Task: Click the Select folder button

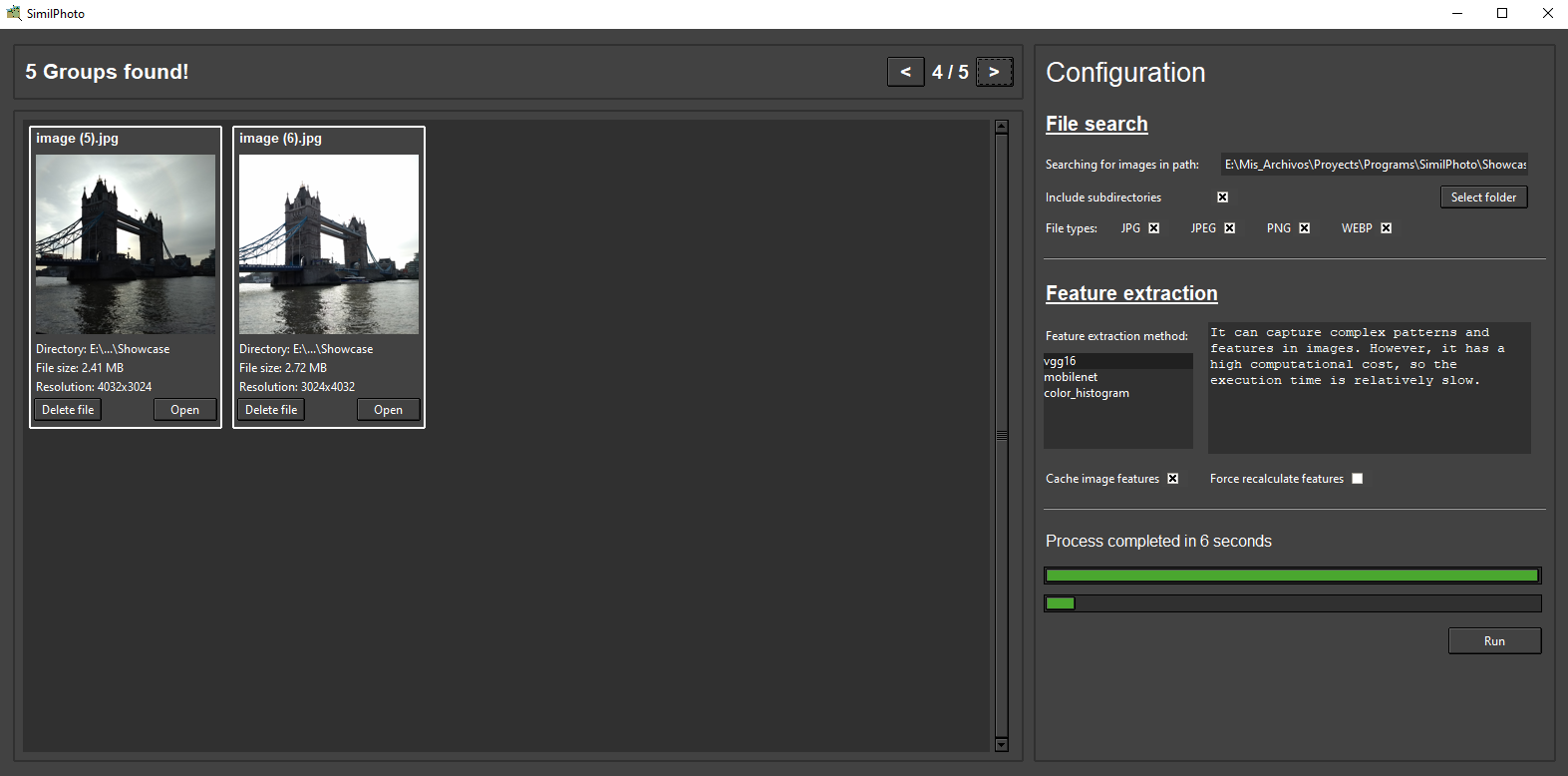Action: pyautogui.click(x=1483, y=197)
